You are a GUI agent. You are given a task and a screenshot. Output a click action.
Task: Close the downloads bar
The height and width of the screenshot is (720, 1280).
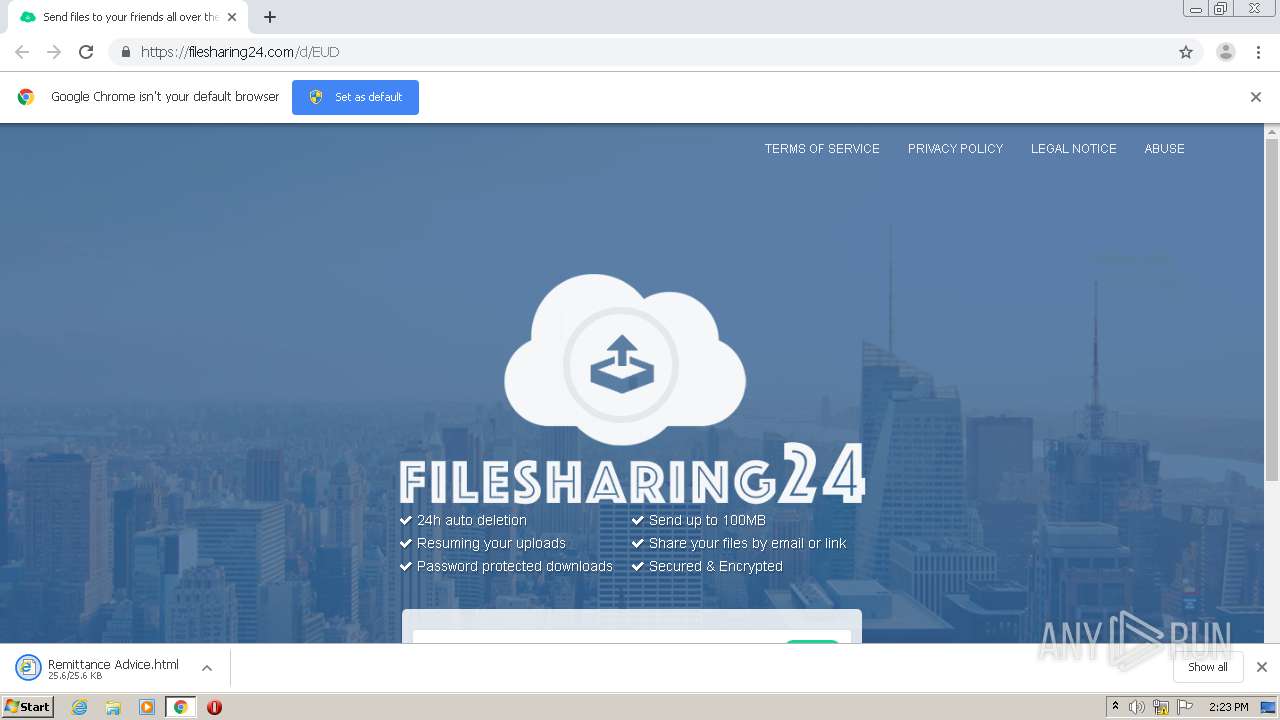pyautogui.click(x=1262, y=667)
